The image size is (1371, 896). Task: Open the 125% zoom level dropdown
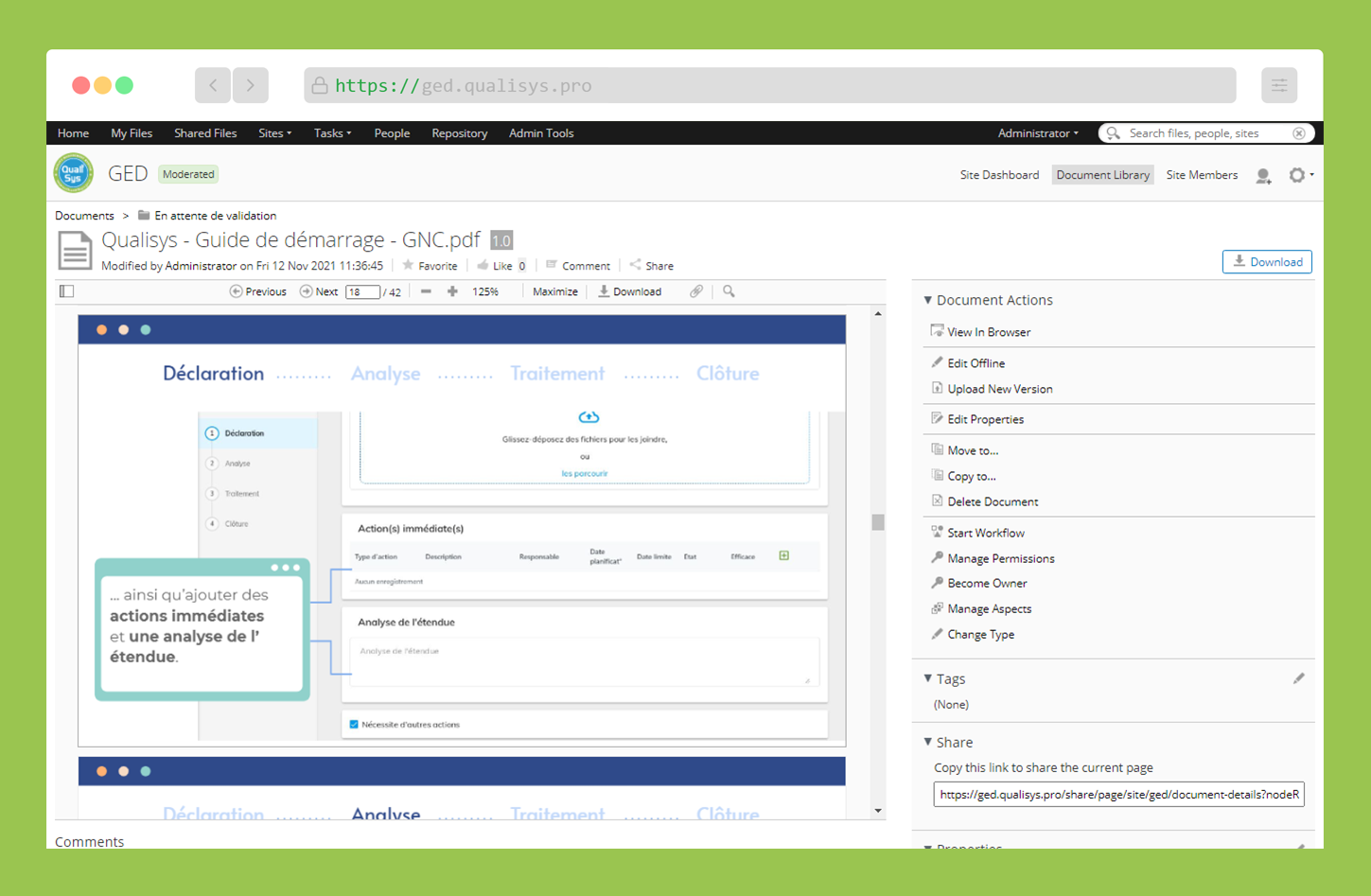[485, 291]
